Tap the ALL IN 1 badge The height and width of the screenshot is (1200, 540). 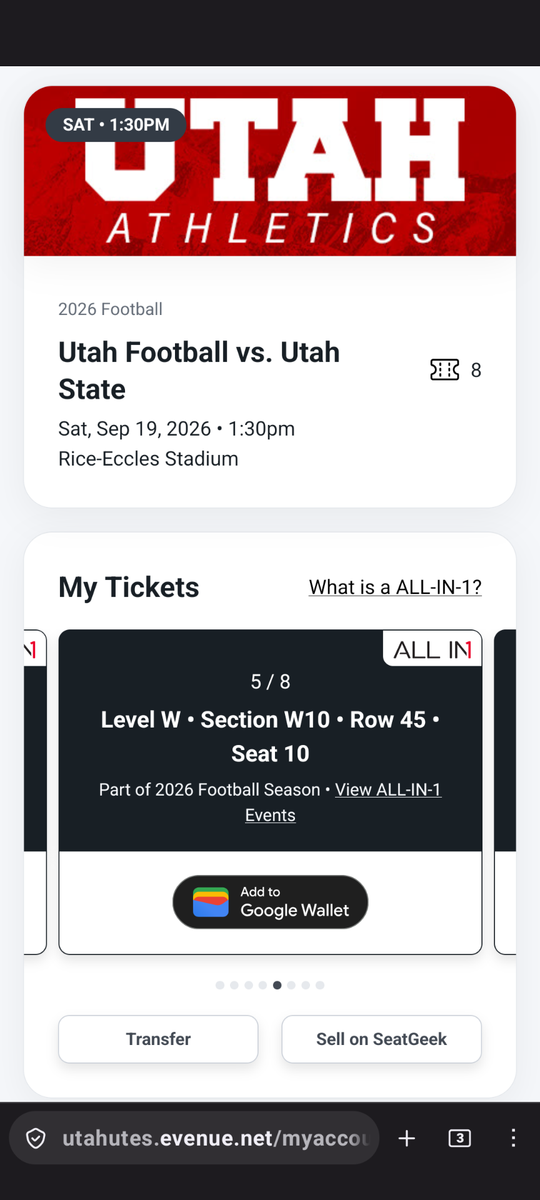click(x=432, y=649)
